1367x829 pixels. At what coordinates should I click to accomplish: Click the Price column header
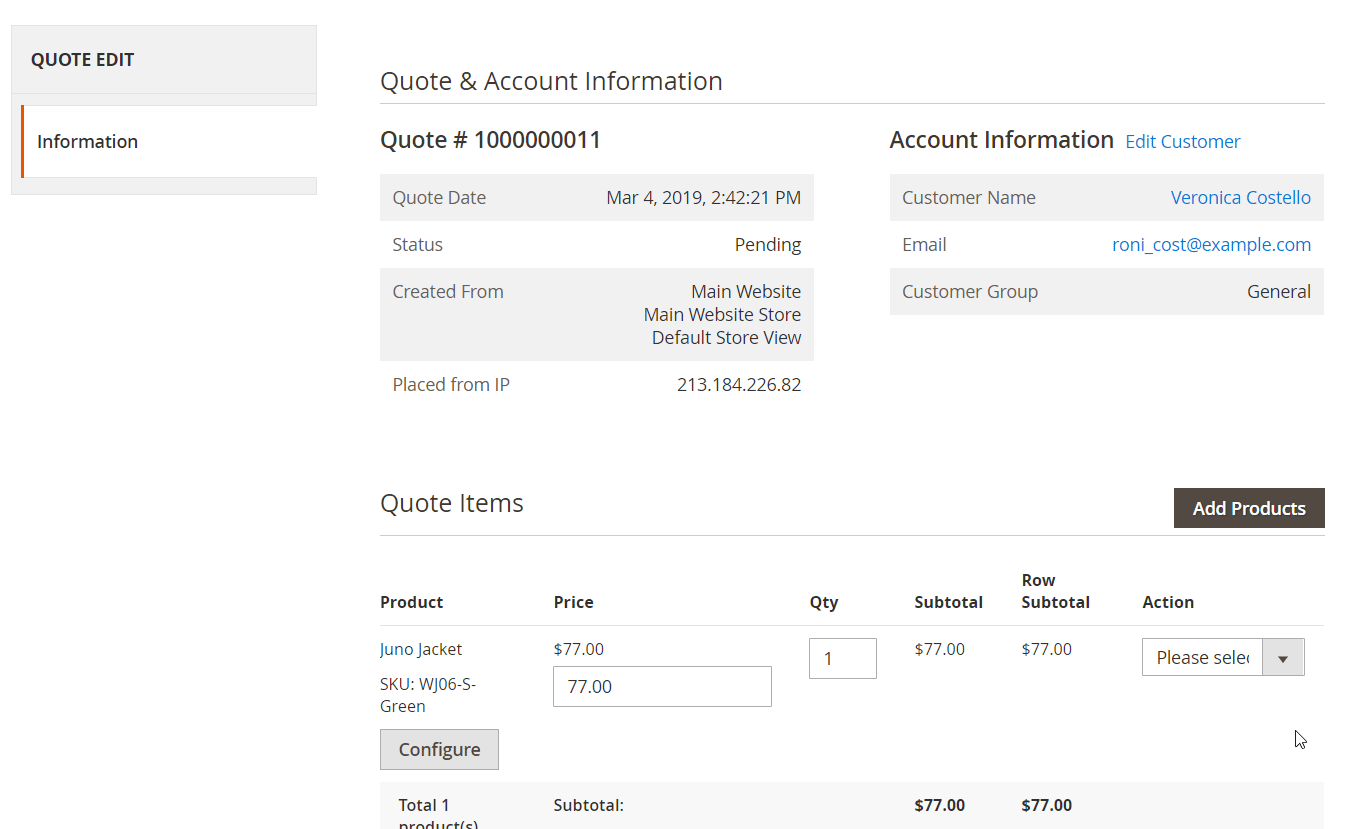[x=573, y=602]
